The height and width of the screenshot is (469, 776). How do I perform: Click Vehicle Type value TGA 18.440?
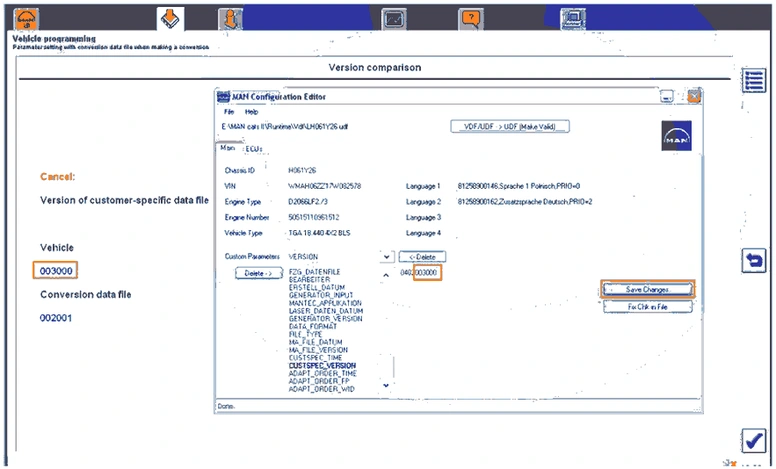click(319, 233)
